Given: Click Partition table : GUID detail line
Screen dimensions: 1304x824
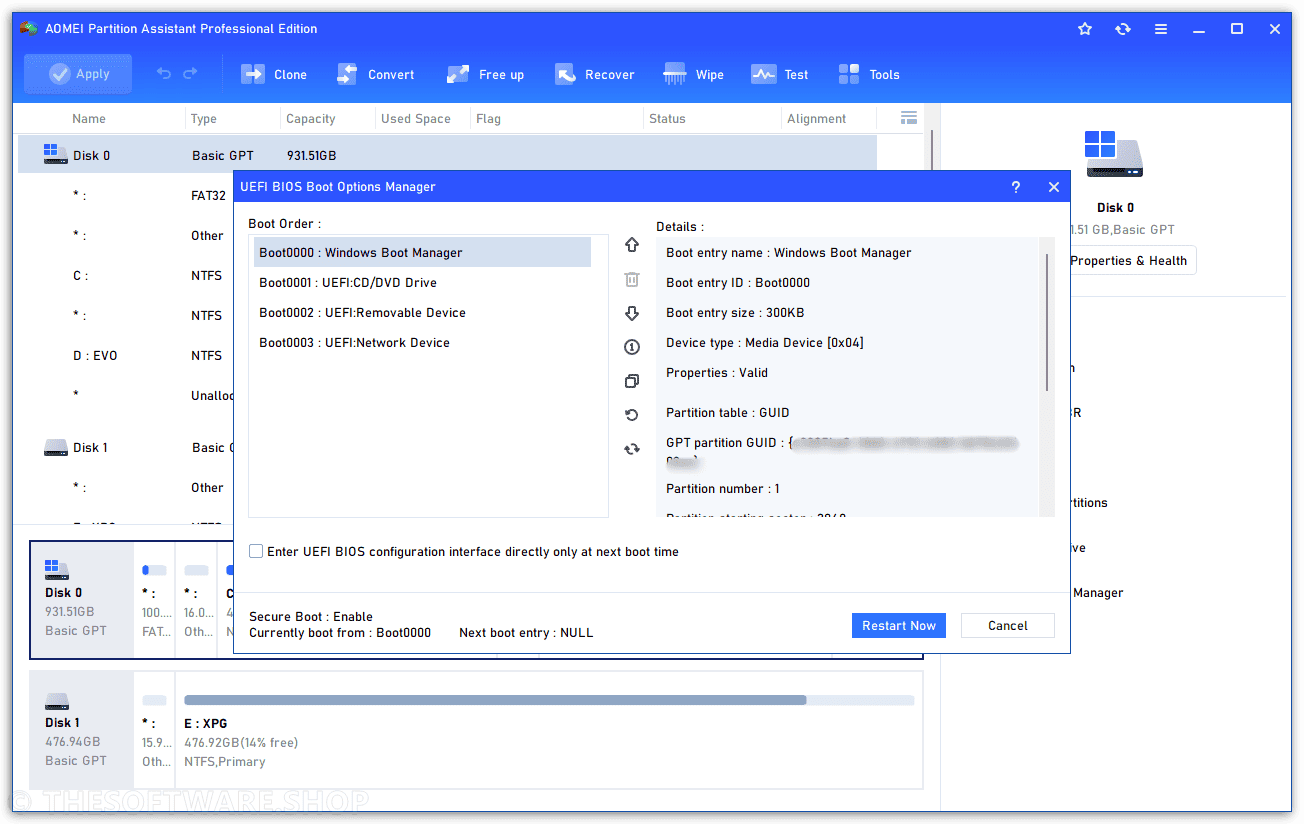Looking at the screenshot, I should [x=728, y=413].
